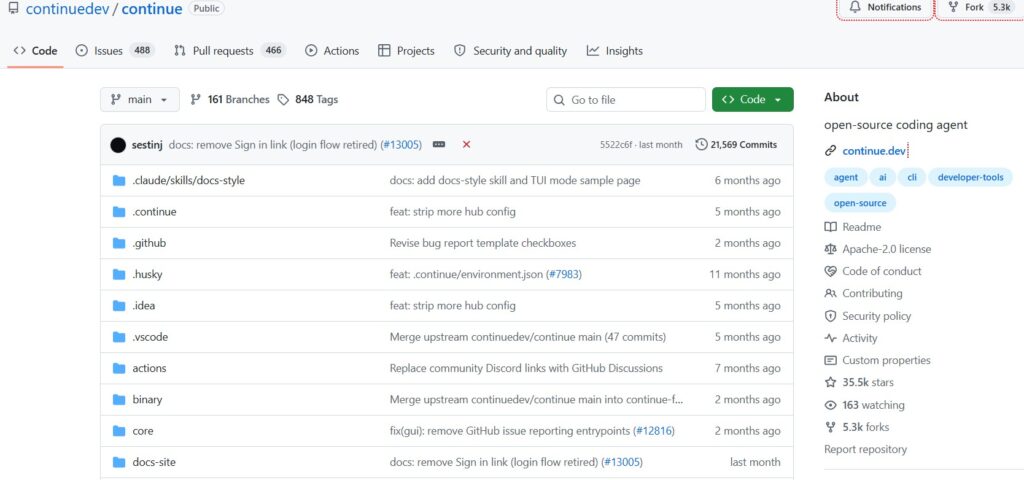Open the Insights tab
Screen dimensions: 1024x480
(615, 51)
